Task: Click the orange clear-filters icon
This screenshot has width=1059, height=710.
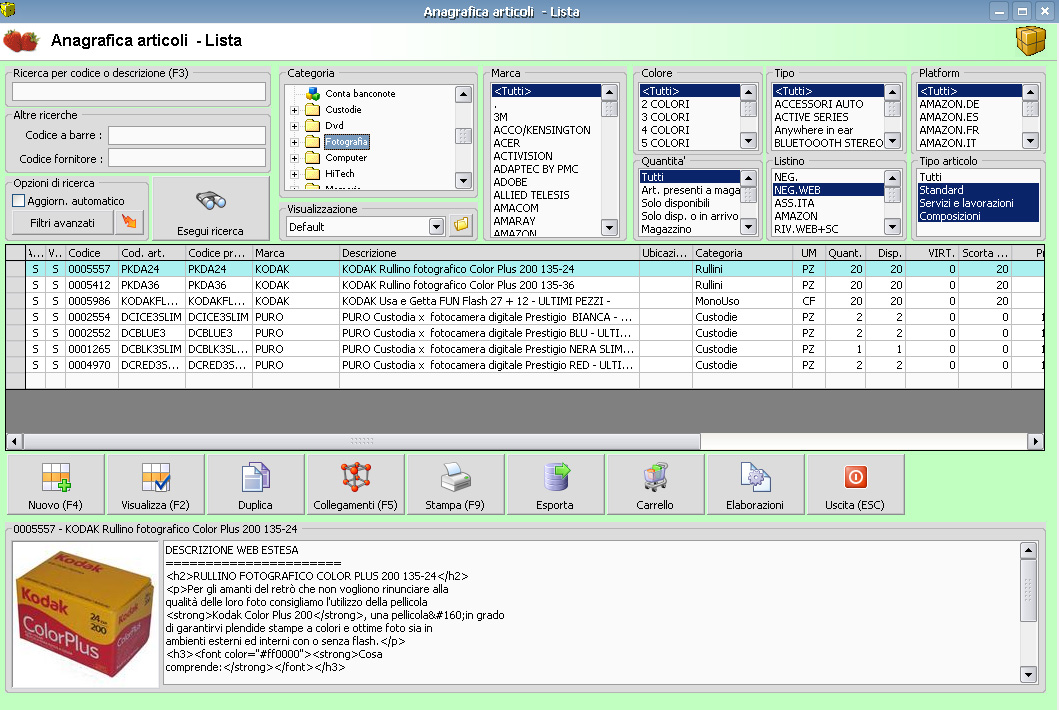Action: pyautogui.click(x=129, y=222)
